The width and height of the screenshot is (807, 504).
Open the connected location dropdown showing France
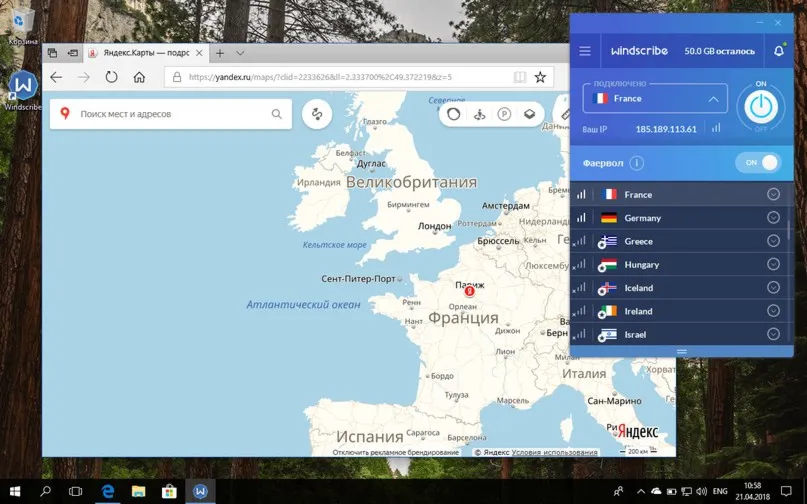point(655,98)
